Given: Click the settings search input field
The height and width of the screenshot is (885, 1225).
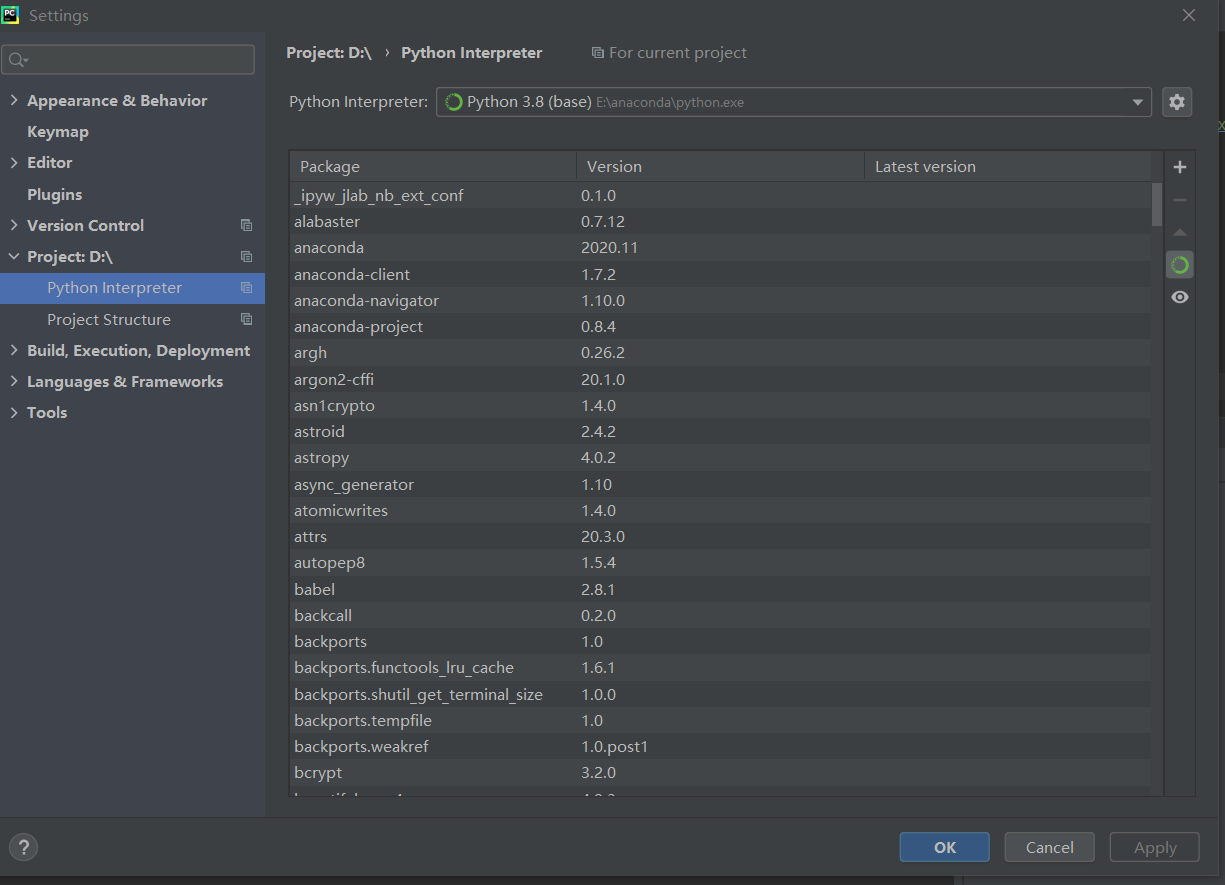Looking at the screenshot, I should pyautogui.click(x=128, y=60).
